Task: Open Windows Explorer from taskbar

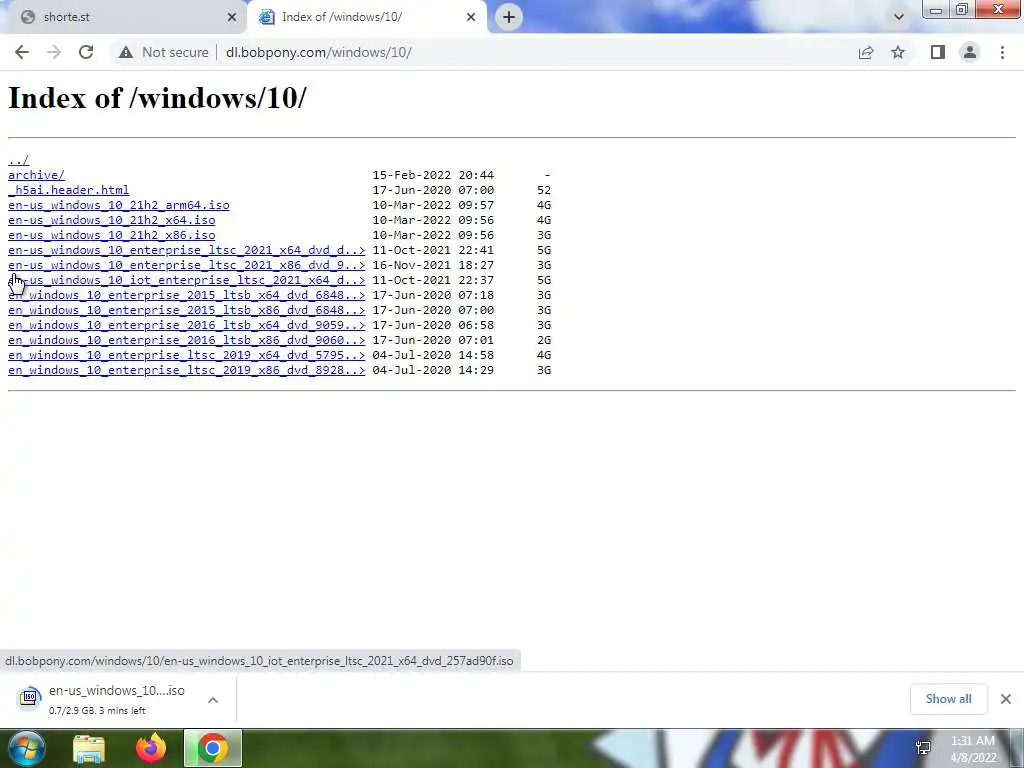Action: click(89, 749)
